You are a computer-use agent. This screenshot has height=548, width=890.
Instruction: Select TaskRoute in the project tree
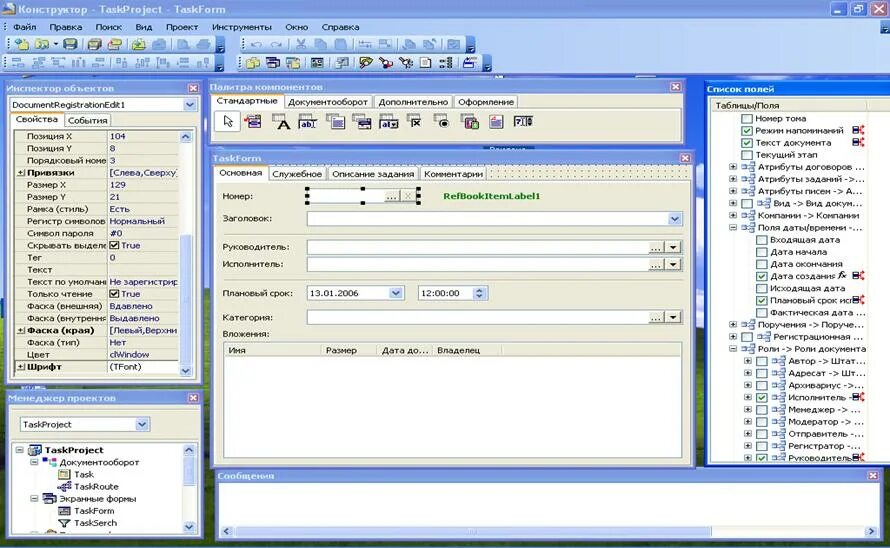[x=96, y=486]
